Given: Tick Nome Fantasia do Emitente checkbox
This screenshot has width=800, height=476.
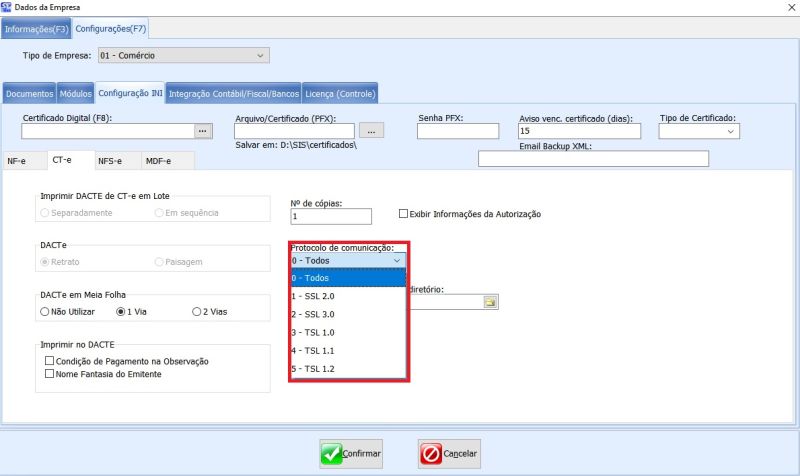Looking at the screenshot, I should 48,374.
